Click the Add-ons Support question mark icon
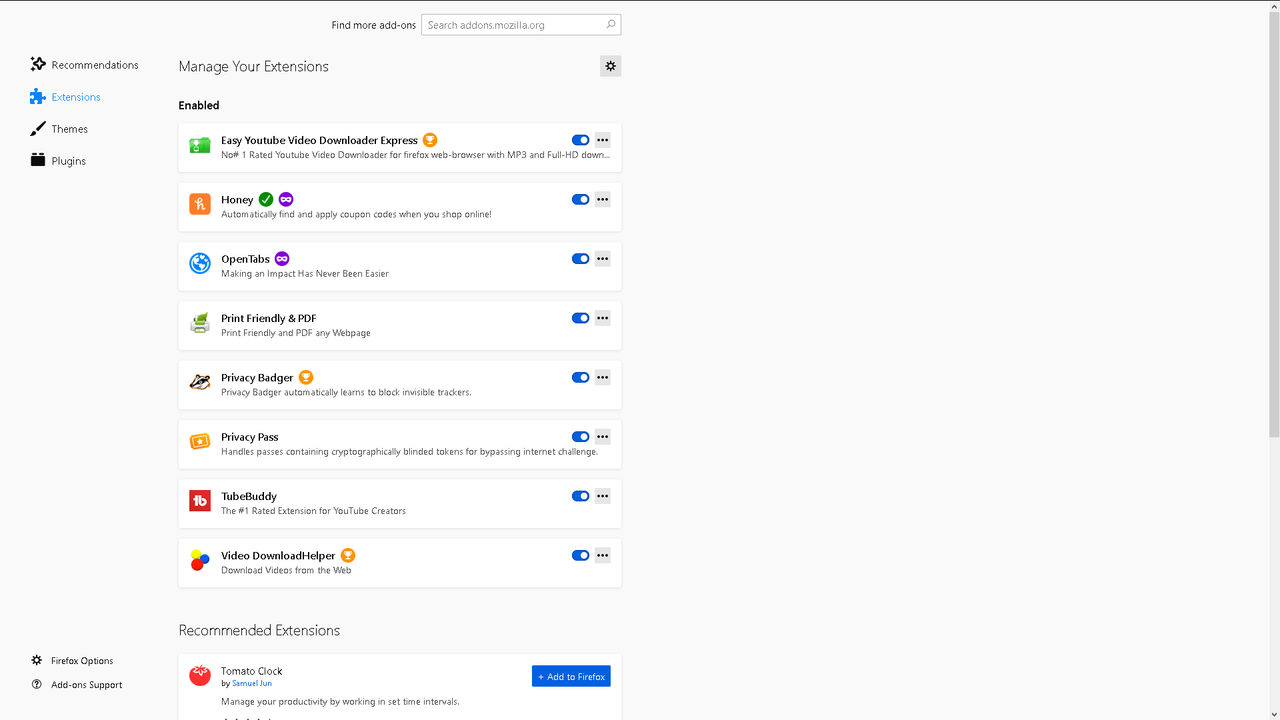Image resolution: width=1280 pixels, height=720 pixels. pos(37,685)
